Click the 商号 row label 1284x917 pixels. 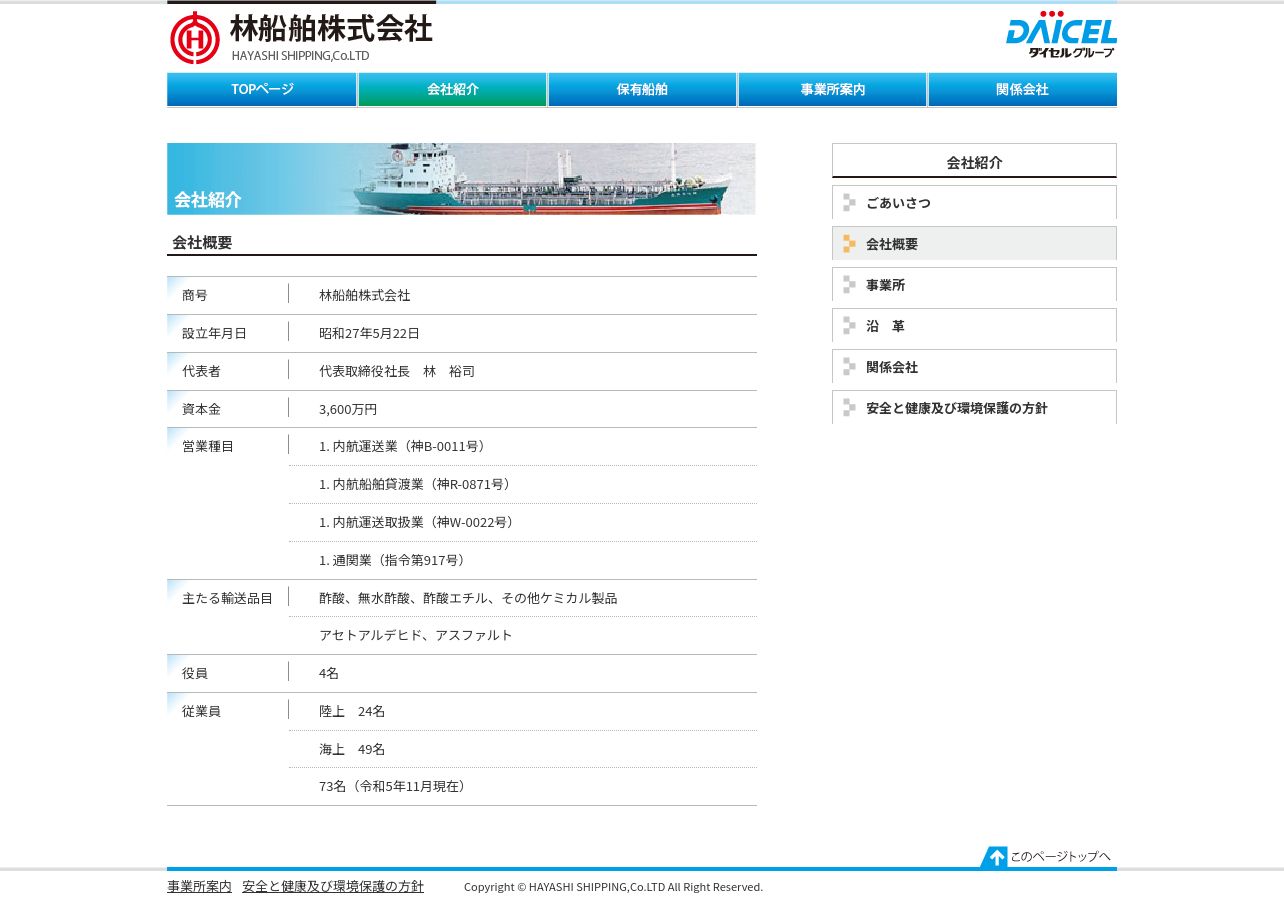click(195, 295)
